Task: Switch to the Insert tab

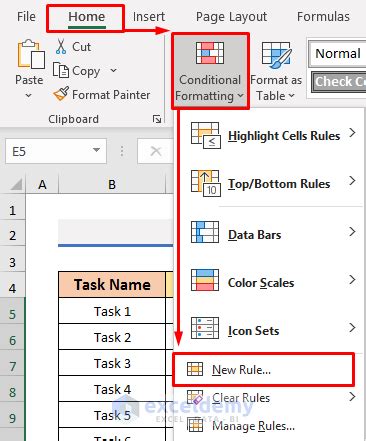Action: click(x=149, y=17)
